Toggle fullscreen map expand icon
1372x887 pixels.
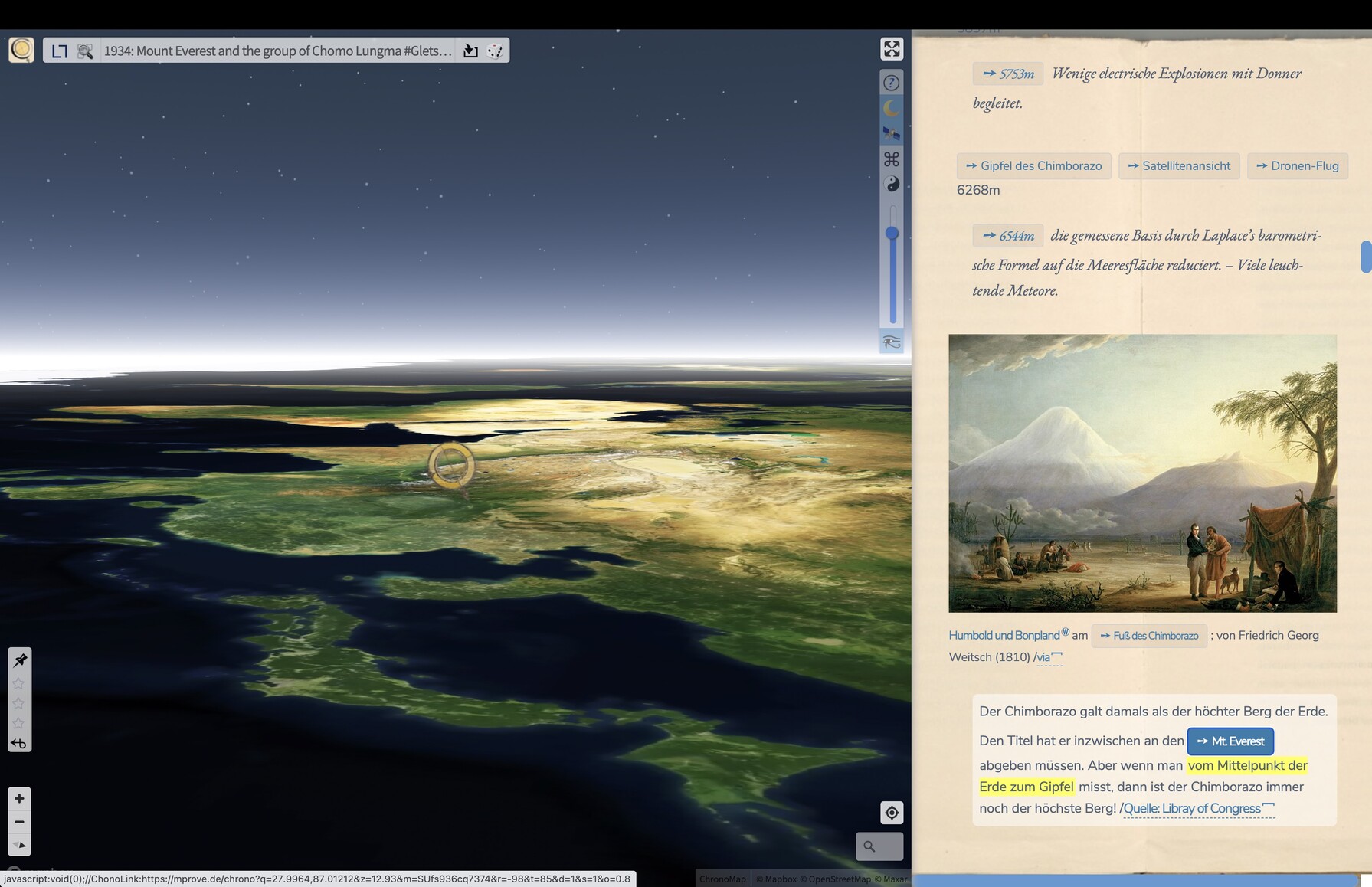pos(892,49)
